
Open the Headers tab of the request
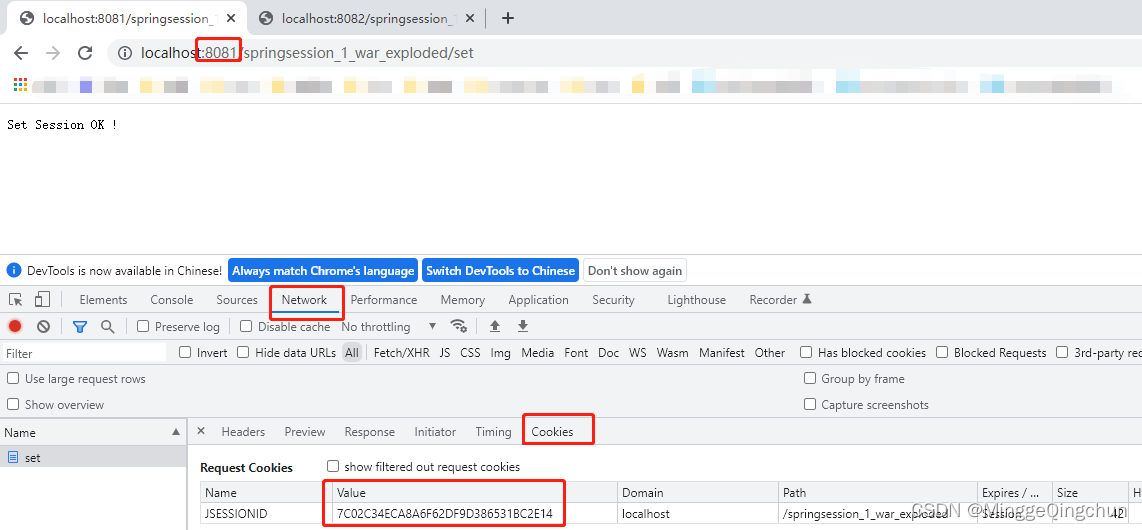pyautogui.click(x=243, y=432)
